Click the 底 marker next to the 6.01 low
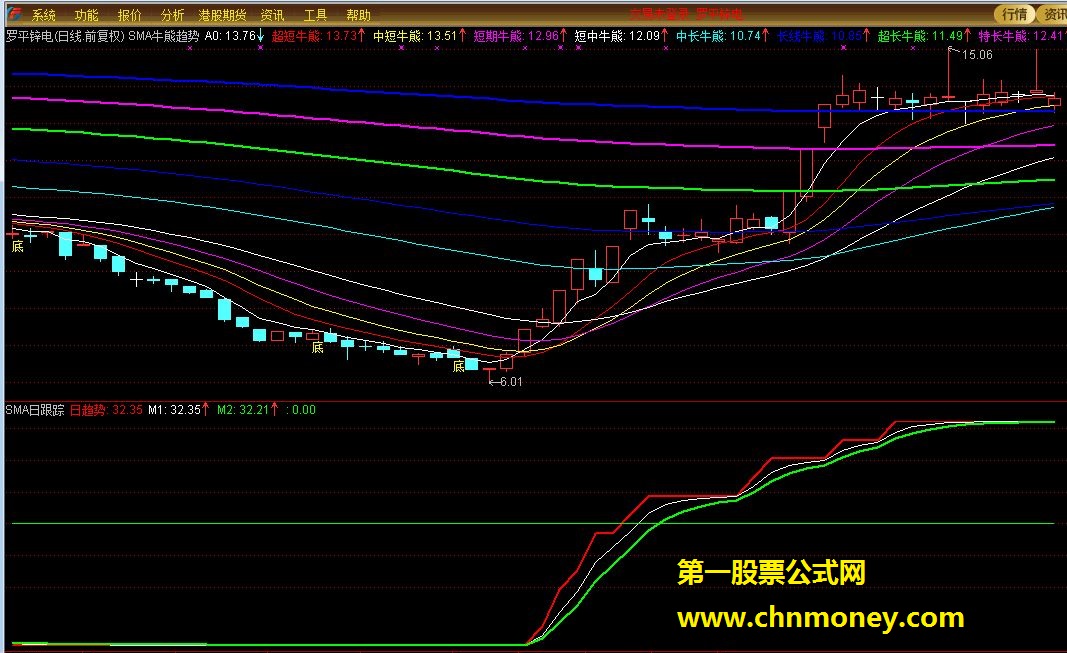The height and width of the screenshot is (653, 1067). 459,367
